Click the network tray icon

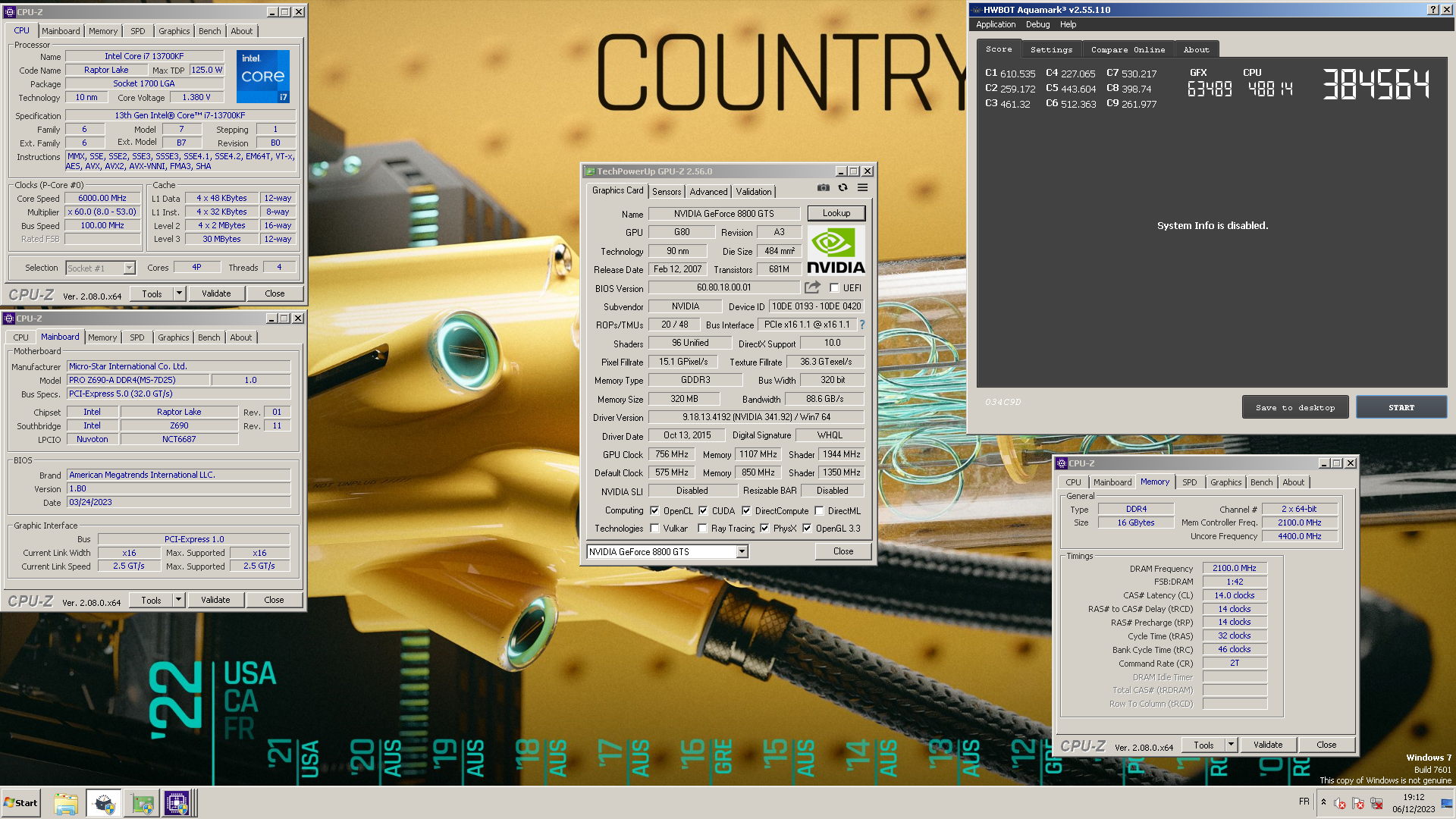(x=1376, y=803)
